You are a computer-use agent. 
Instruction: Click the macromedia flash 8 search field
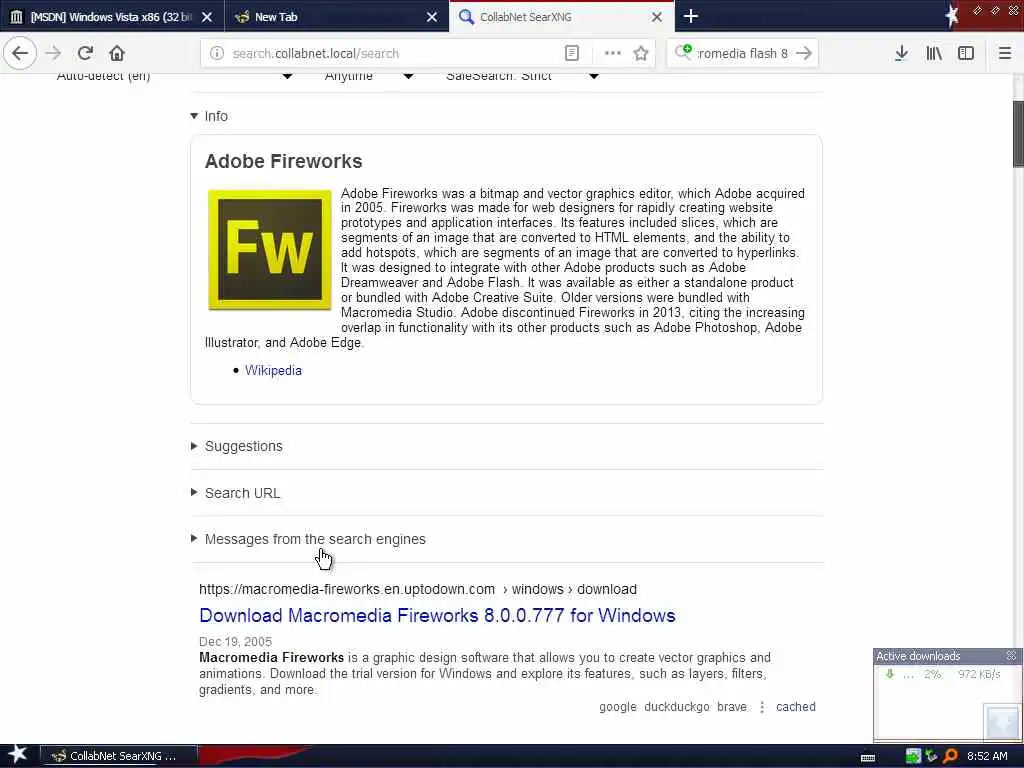[742, 54]
